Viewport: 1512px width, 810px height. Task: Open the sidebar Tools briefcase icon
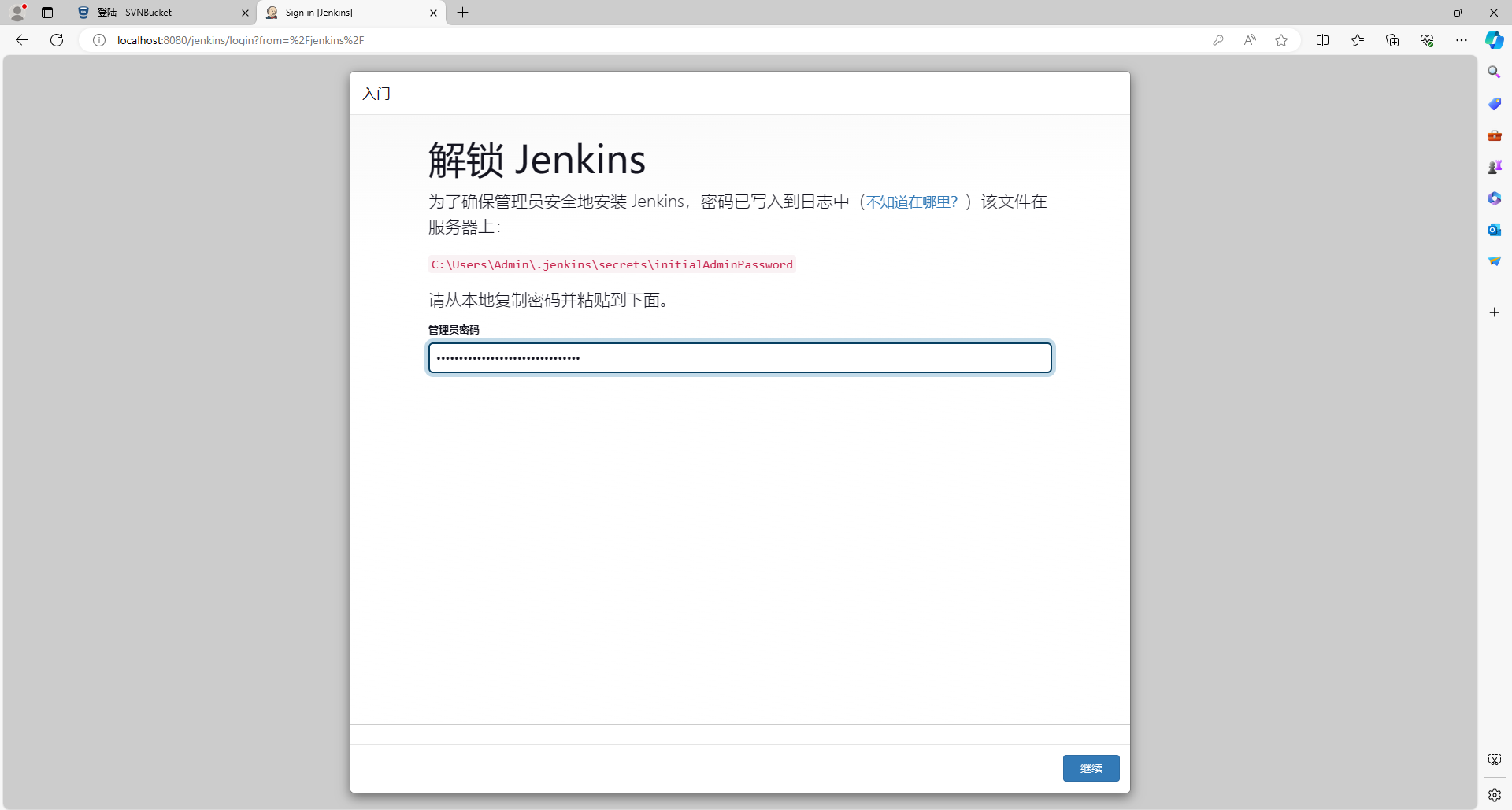tap(1494, 135)
